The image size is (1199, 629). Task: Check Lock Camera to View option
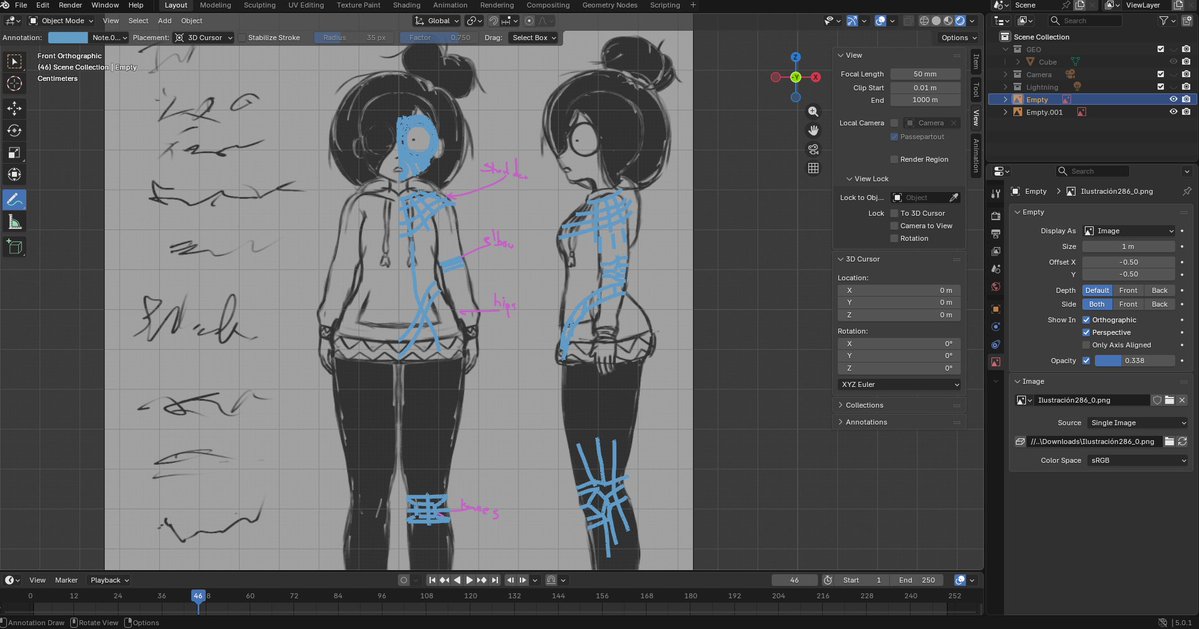(894, 225)
